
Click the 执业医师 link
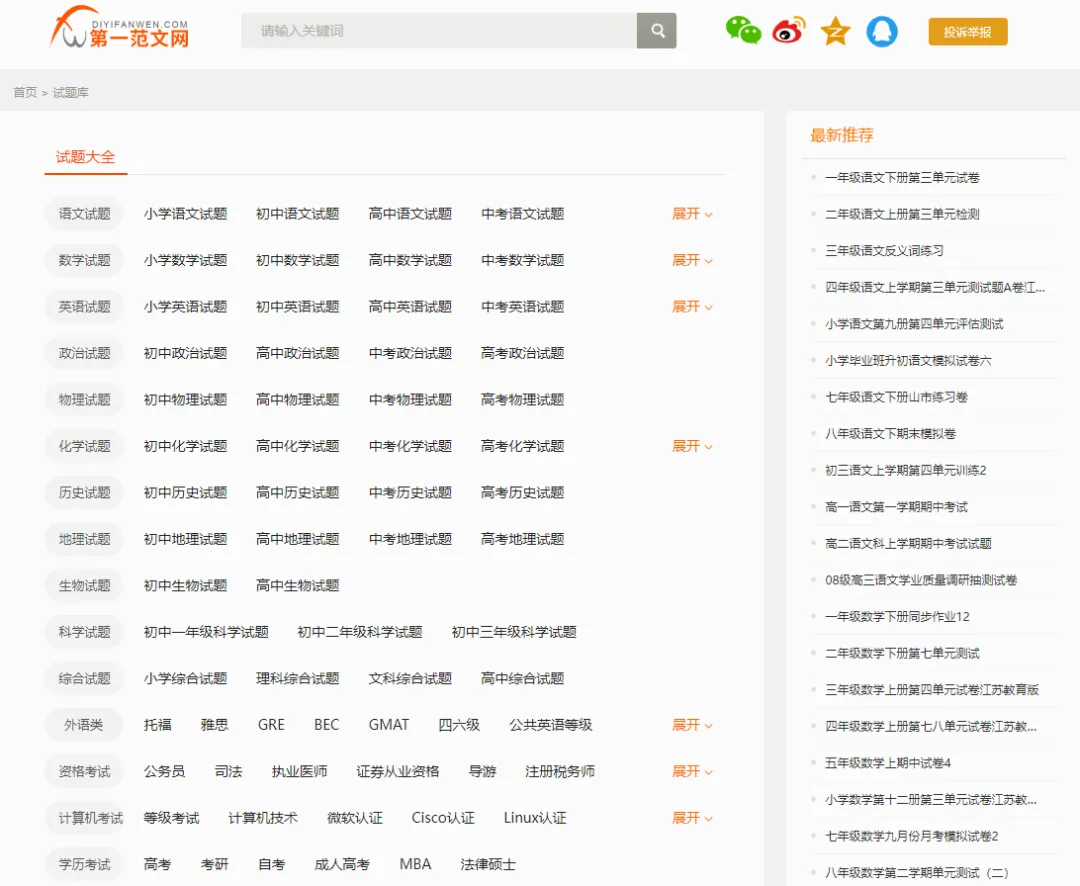pyautogui.click(x=299, y=771)
